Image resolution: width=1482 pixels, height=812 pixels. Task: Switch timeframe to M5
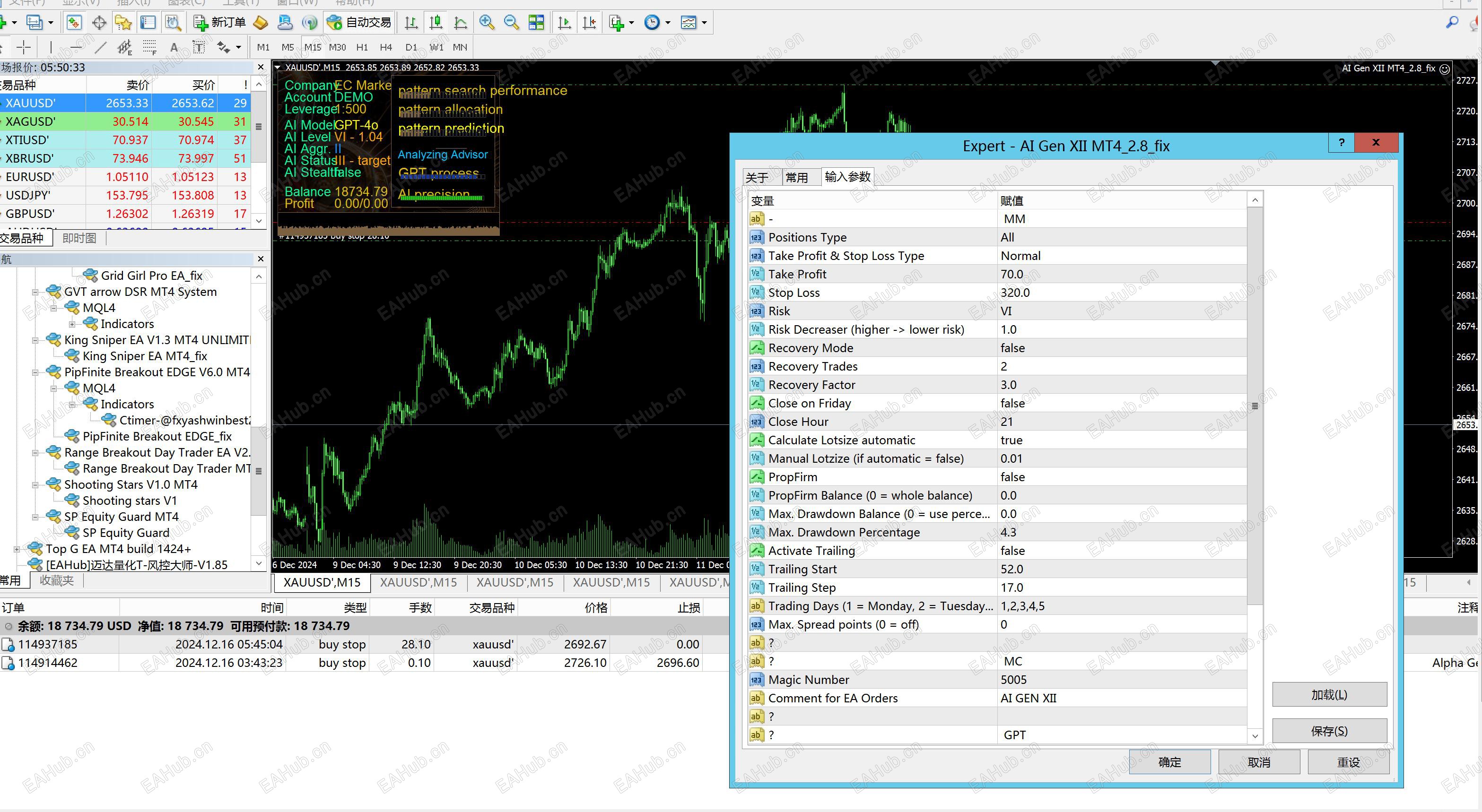tap(288, 47)
